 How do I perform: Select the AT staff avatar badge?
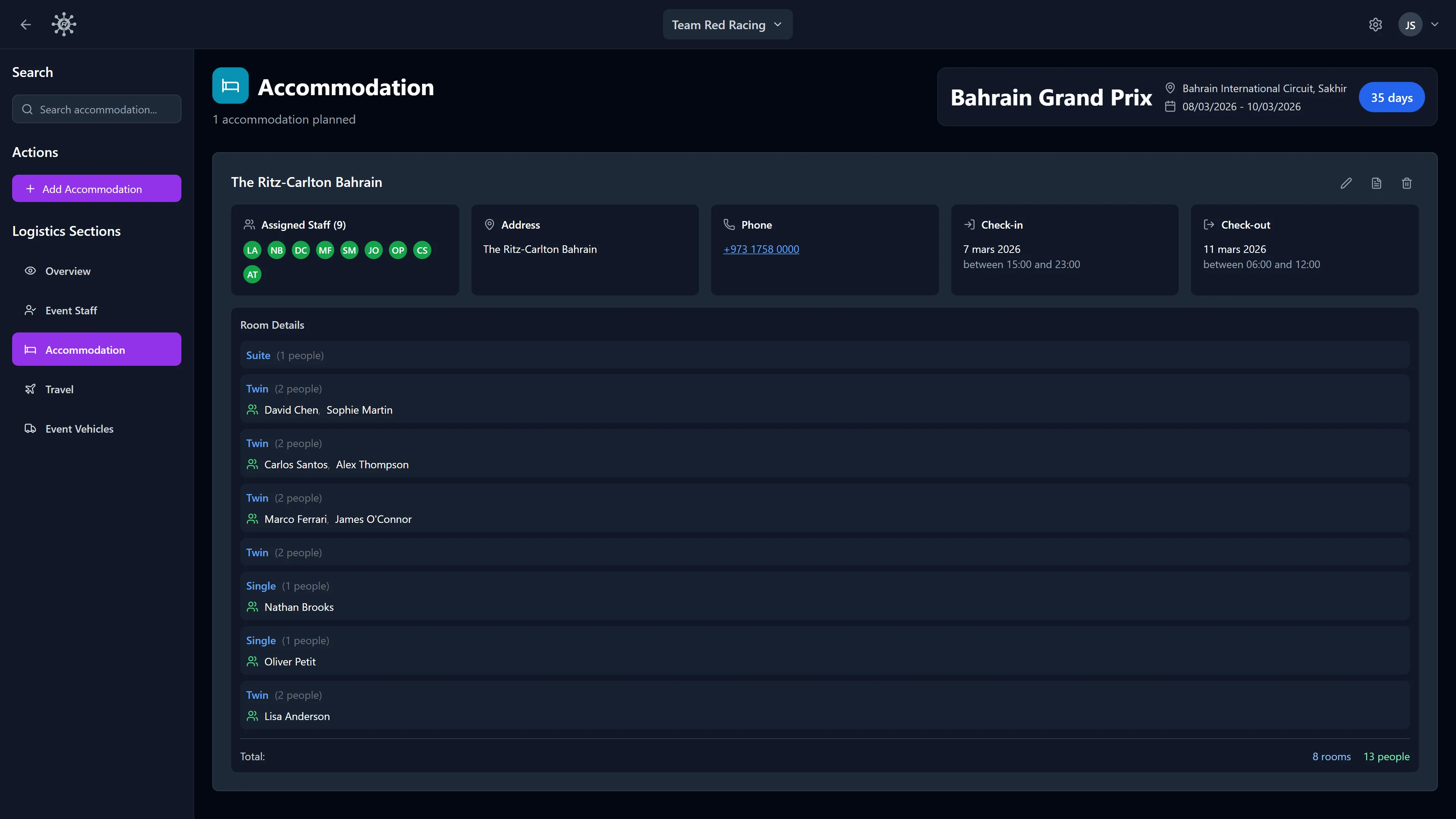coord(252,274)
